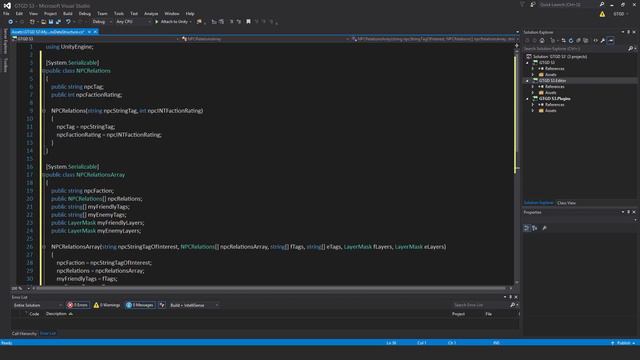Open the Build menu
Image resolution: width=640 pixels, height=360 pixels.
coord(68,13)
